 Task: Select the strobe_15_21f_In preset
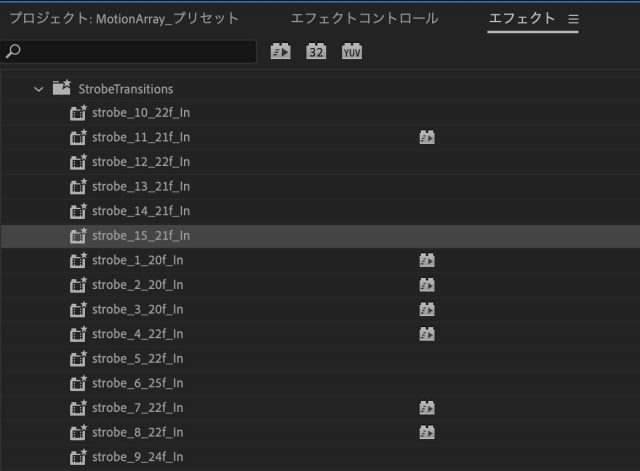[140, 236]
